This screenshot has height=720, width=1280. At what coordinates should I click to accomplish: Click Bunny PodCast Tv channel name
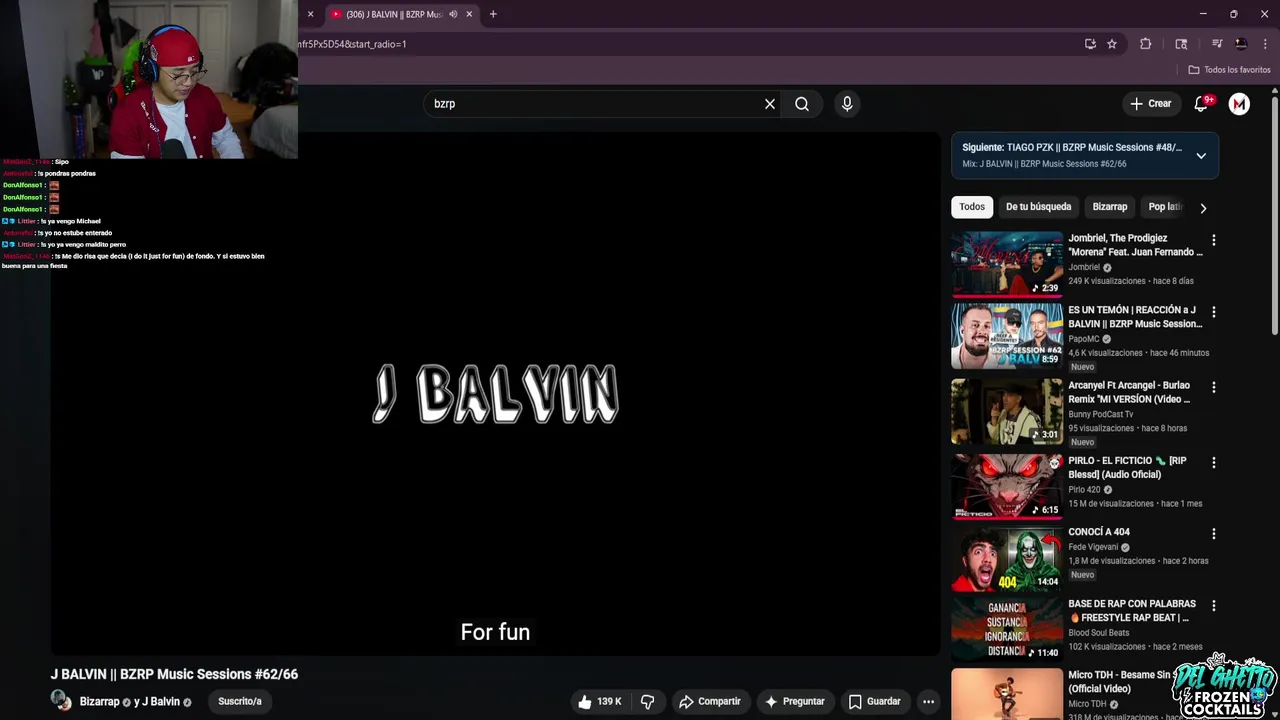click(x=1100, y=414)
